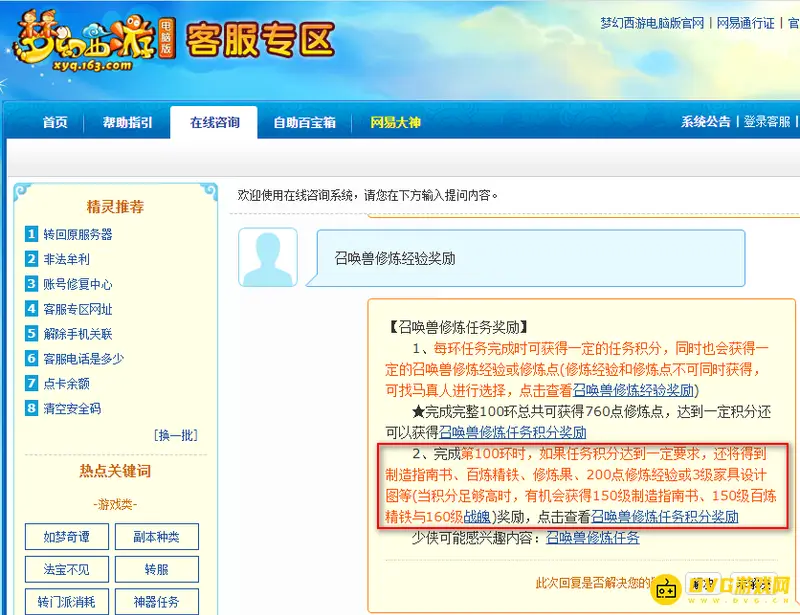Click the -游戏类- category label
800x615 pixels.
tap(115, 505)
